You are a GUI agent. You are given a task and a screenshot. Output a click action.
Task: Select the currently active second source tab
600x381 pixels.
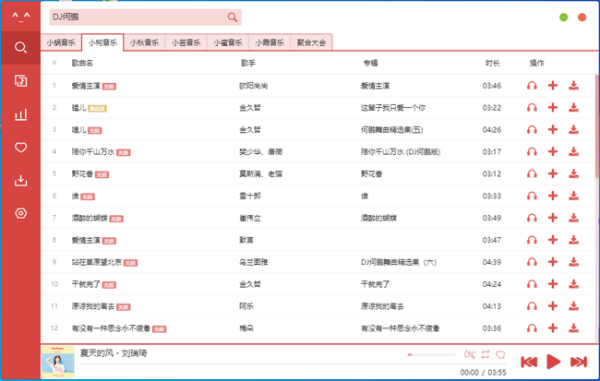click(x=103, y=42)
